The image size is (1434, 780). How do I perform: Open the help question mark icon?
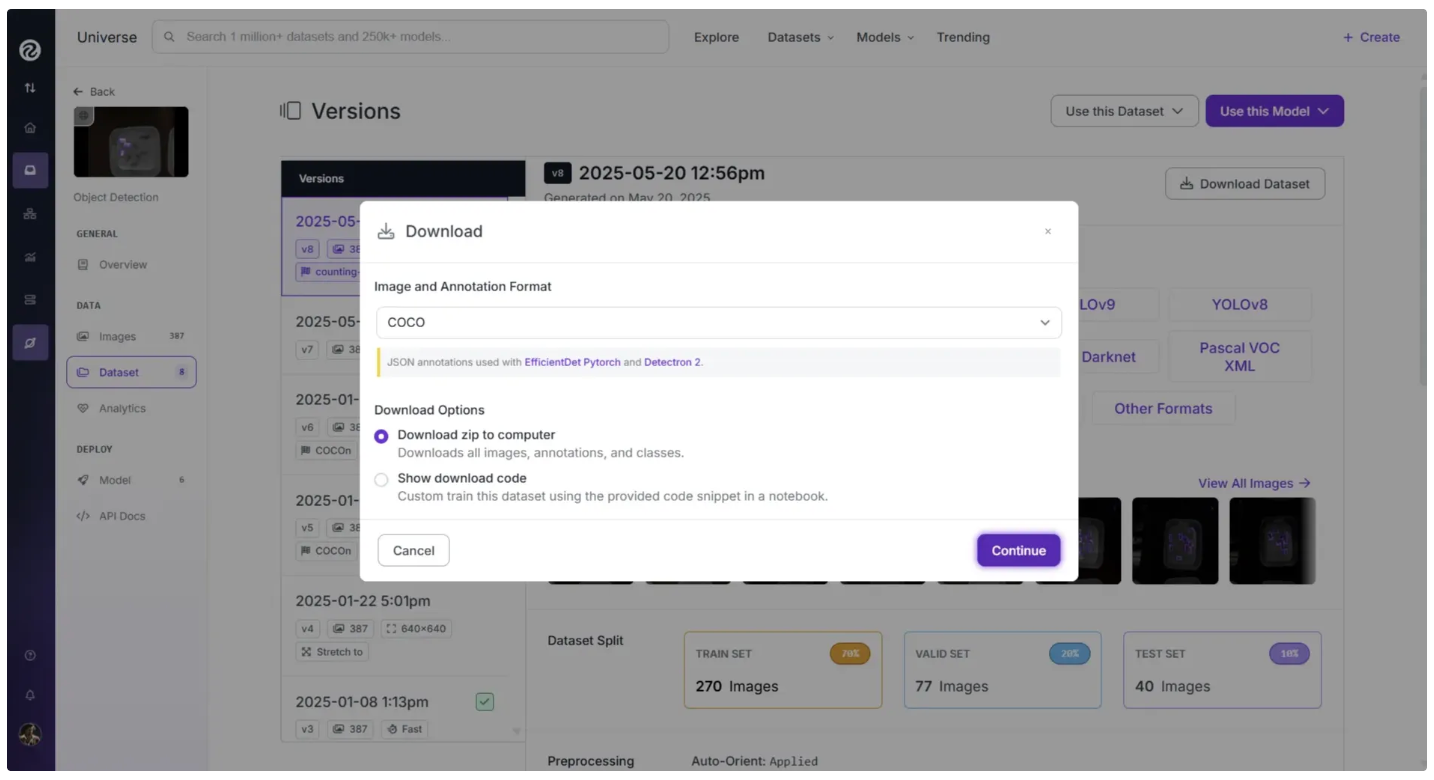30,655
